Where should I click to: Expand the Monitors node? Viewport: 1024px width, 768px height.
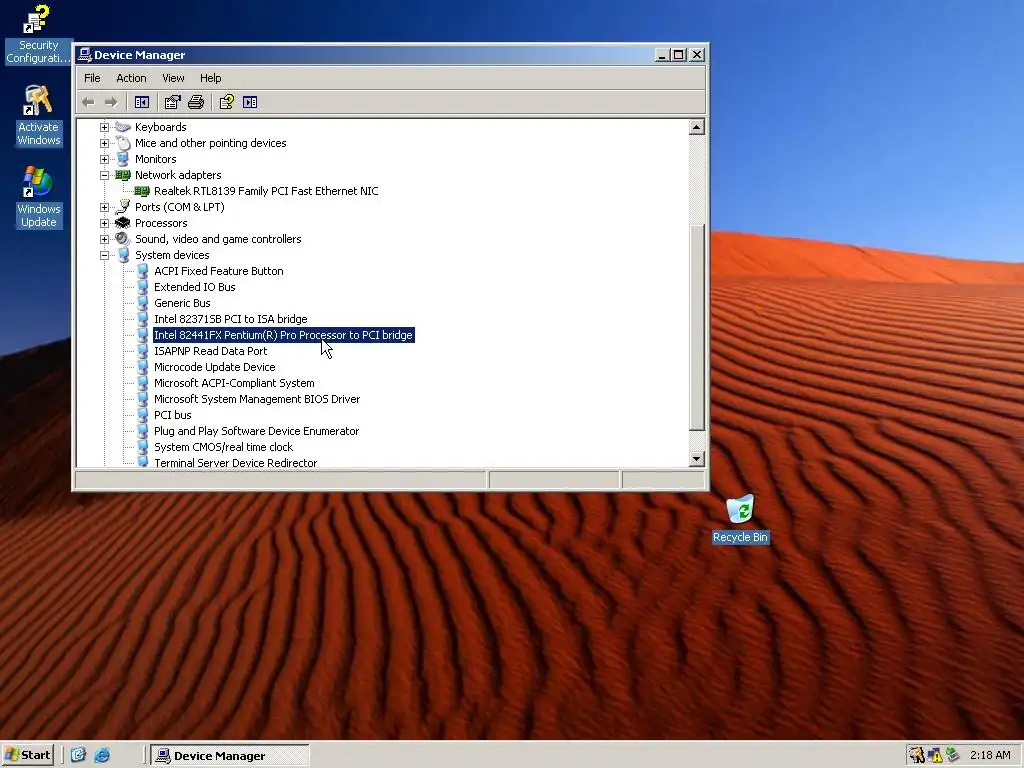(x=104, y=159)
